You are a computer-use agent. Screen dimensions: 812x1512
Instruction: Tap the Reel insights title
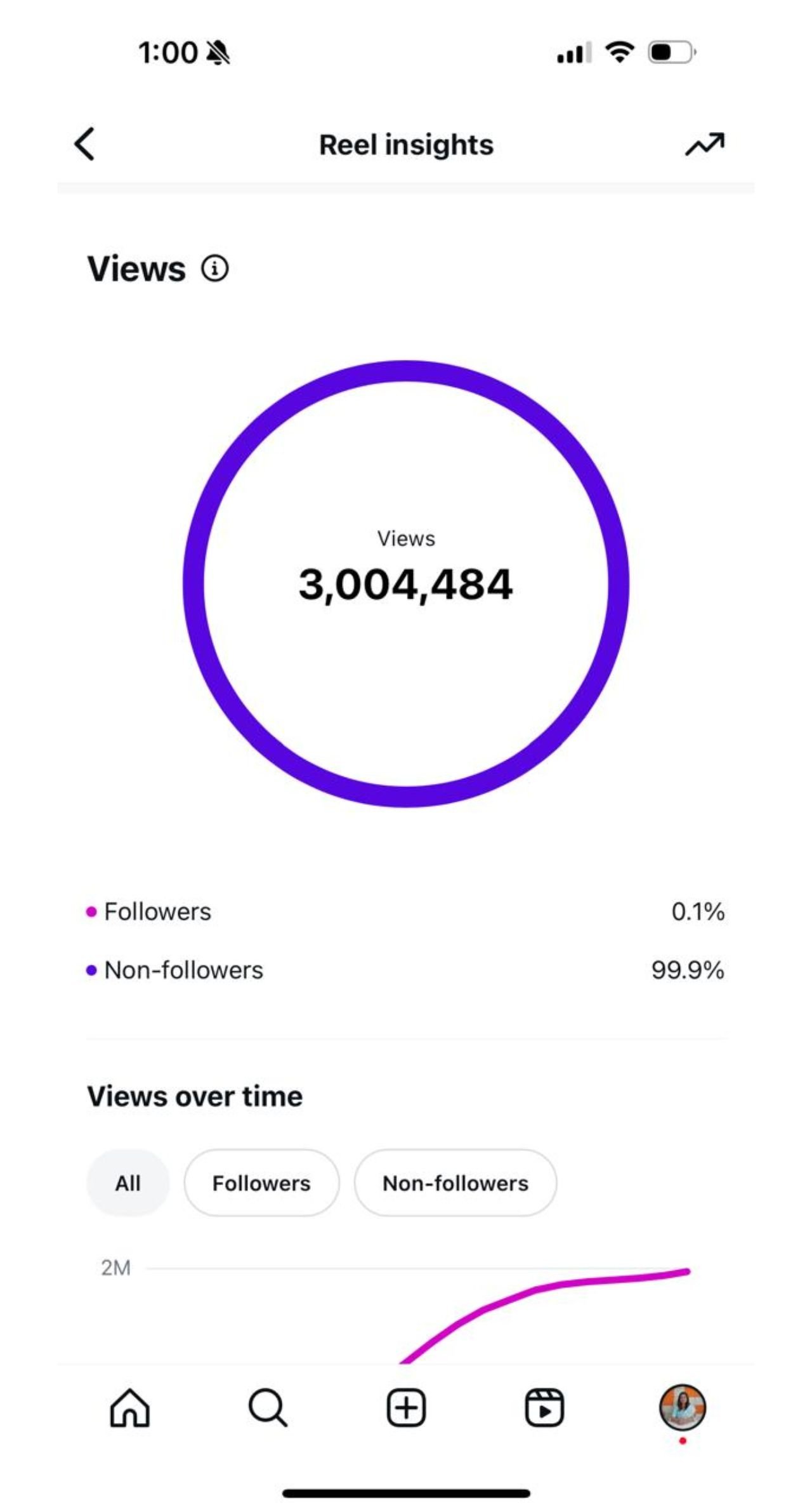[406, 145]
